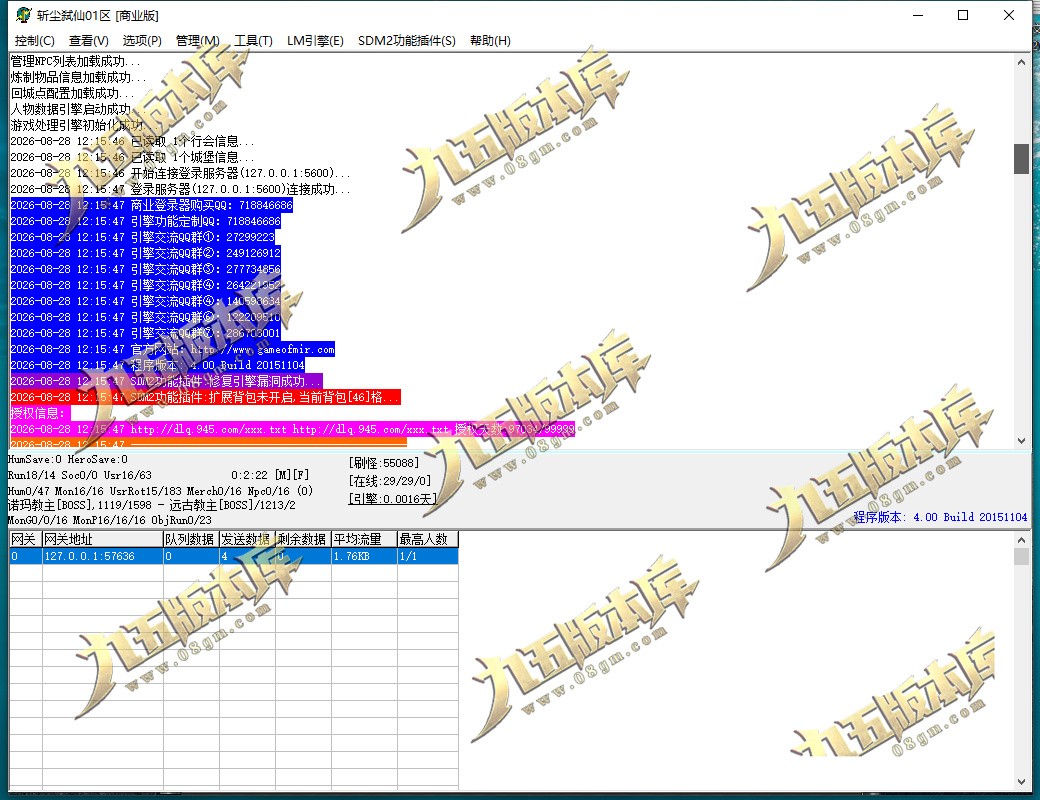Screen dimensions: 1040x800
Task: Click the dlq.945.com/xxx.txt authorization log line
Action: [x=292, y=429]
